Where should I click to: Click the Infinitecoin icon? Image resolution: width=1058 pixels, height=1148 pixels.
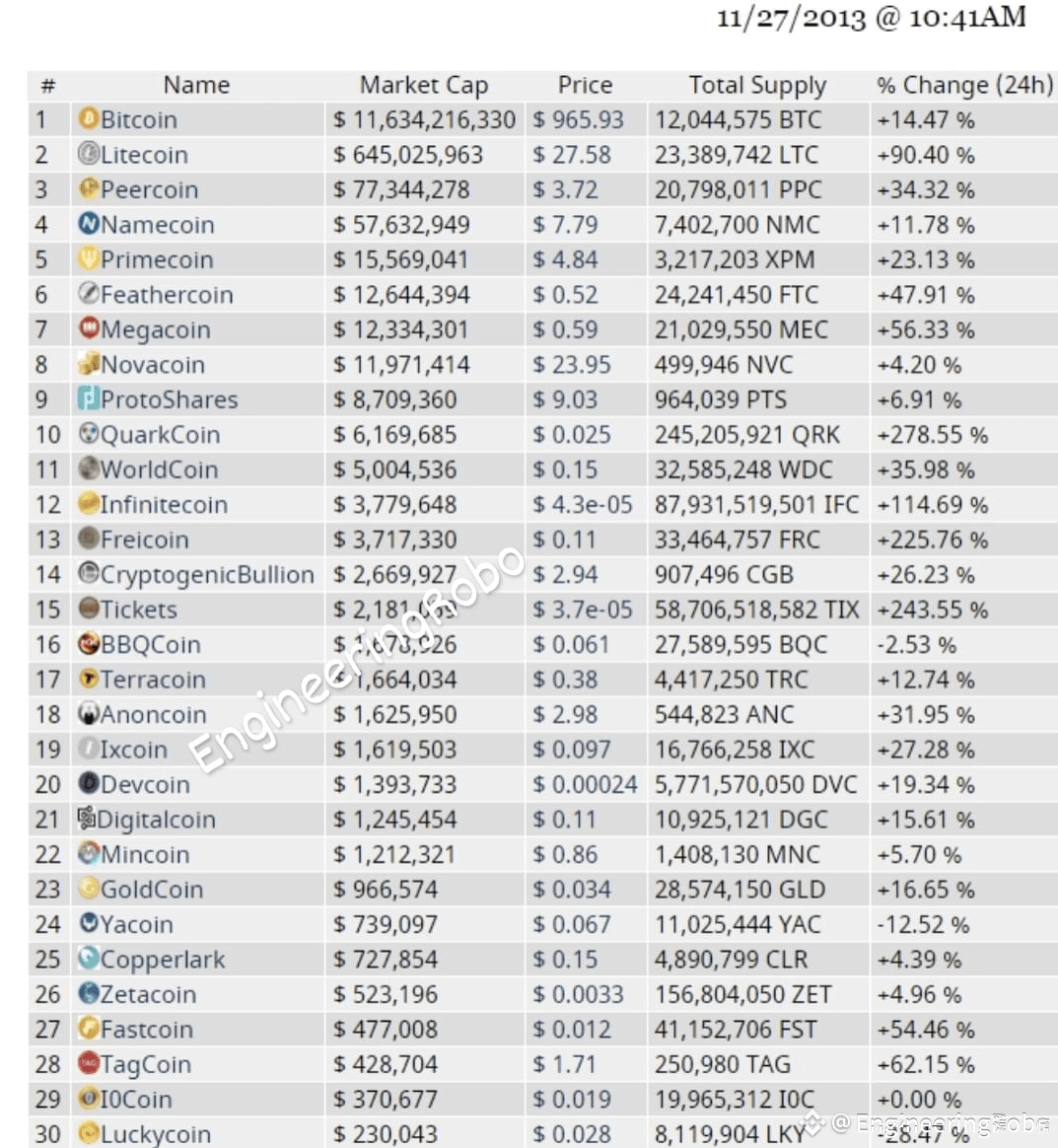[x=89, y=504]
